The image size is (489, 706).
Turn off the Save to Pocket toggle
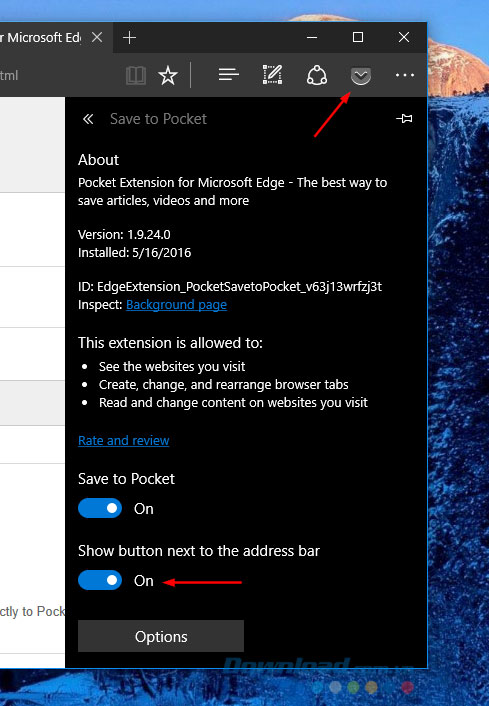(x=100, y=508)
